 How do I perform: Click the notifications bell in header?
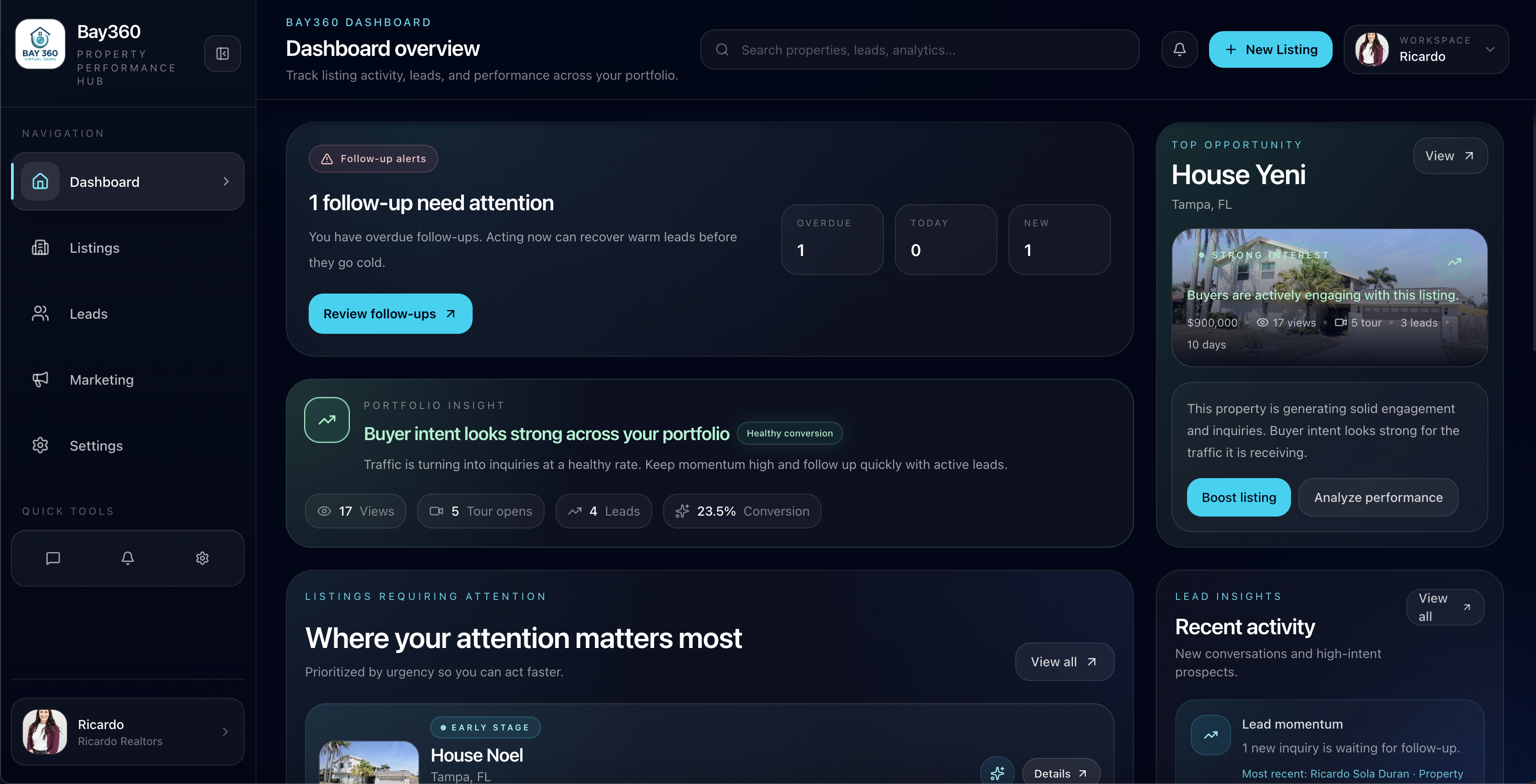tap(1179, 49)
